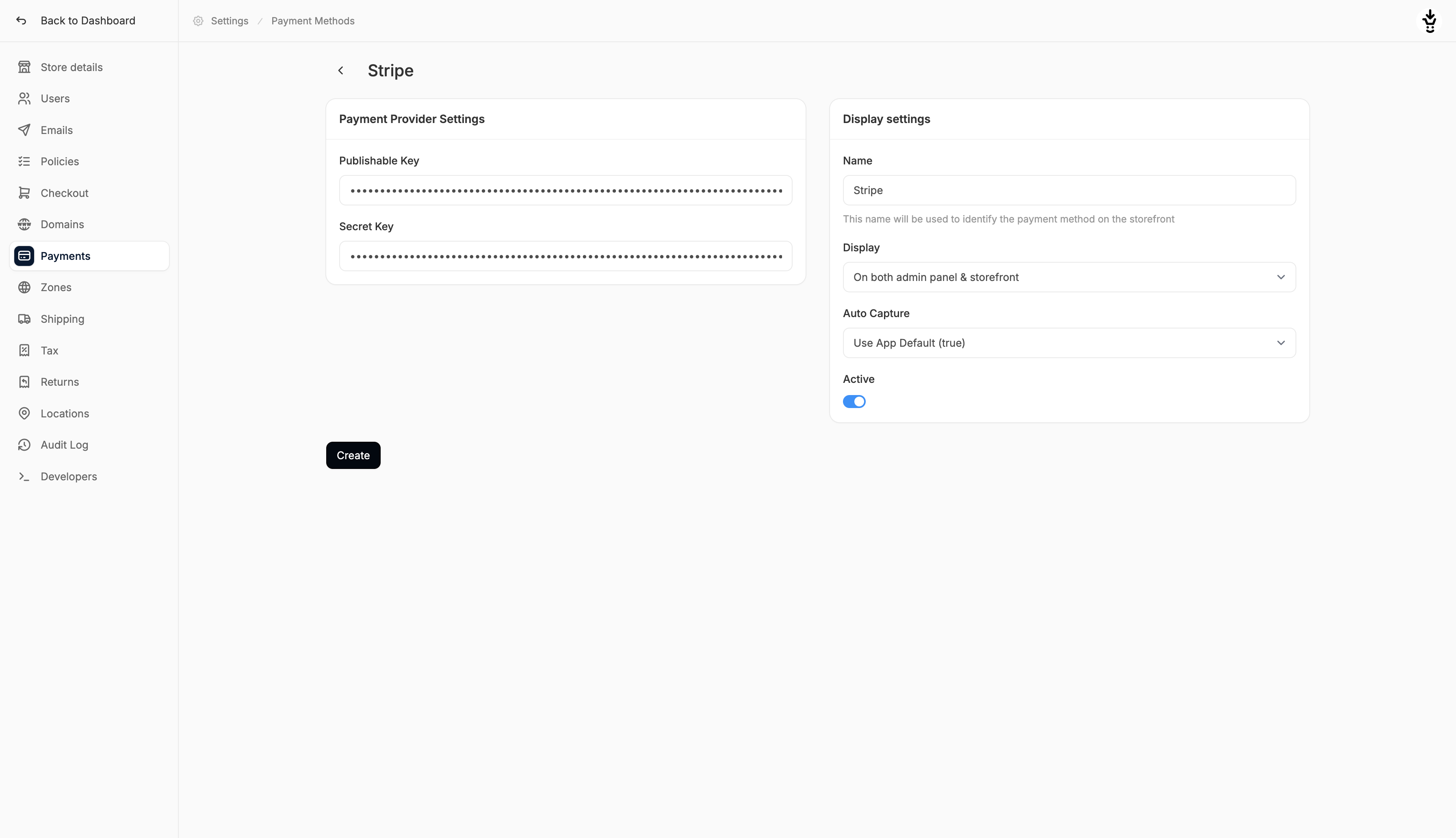Open the profile avatar in top right

tap(1430, 21)
